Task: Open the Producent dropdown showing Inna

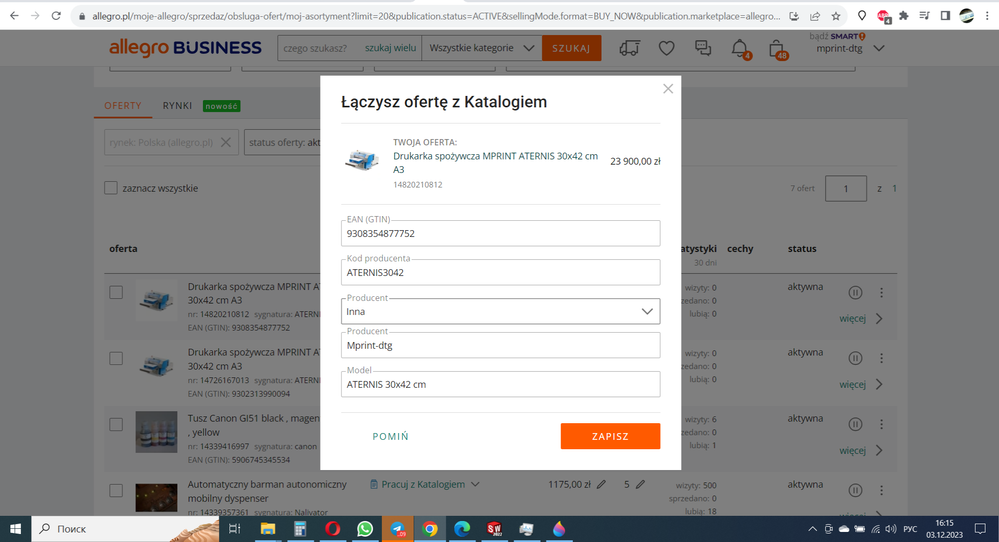Action: (500, 311)
